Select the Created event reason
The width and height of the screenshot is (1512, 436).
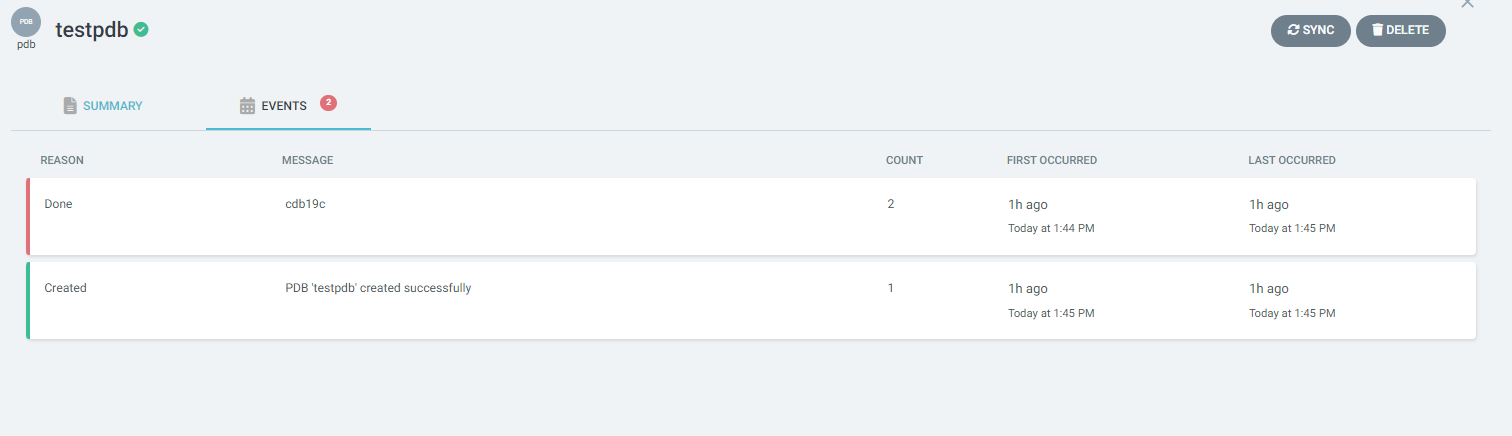click(x=66, y=288)
